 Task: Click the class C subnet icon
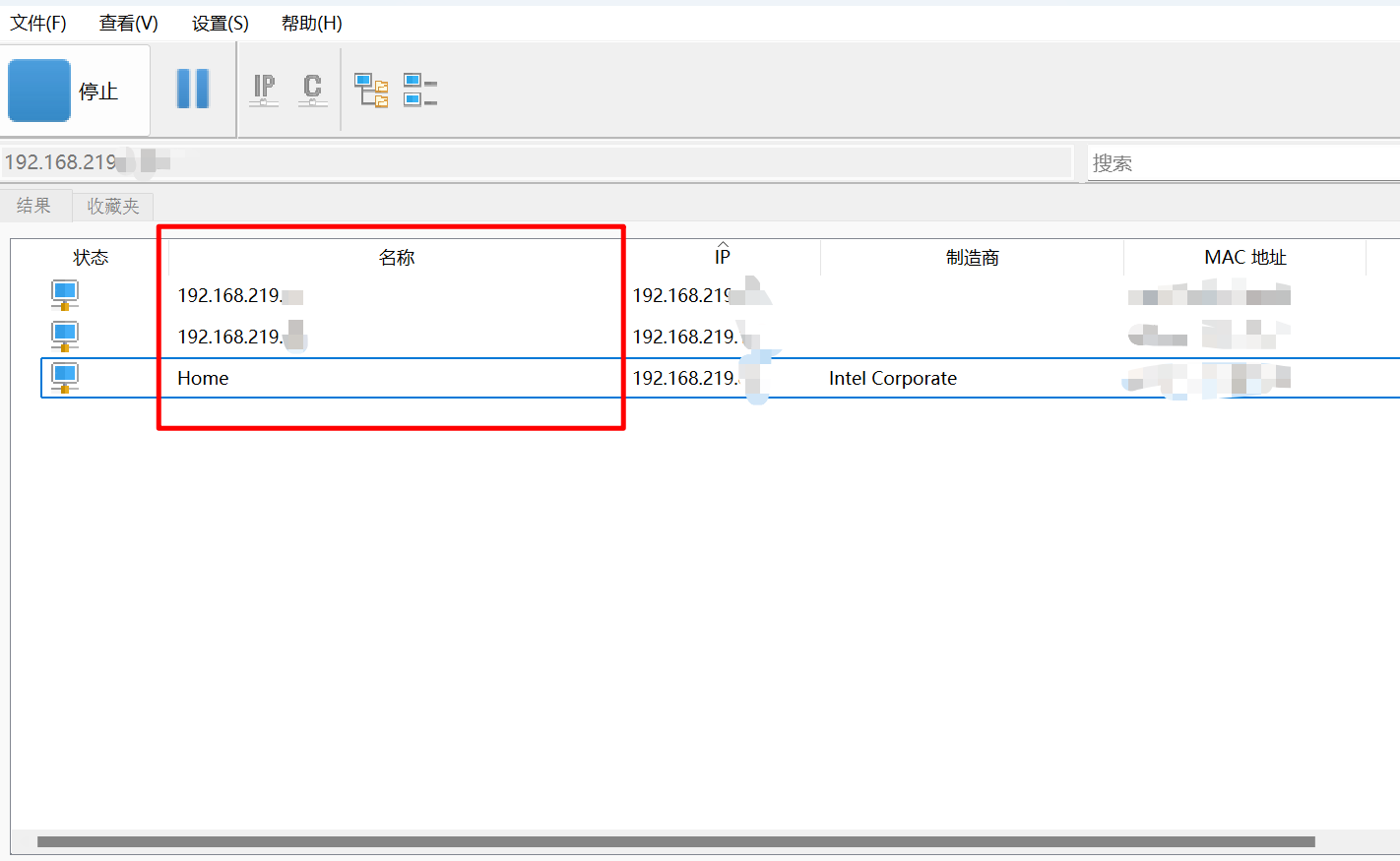(312, 90)
